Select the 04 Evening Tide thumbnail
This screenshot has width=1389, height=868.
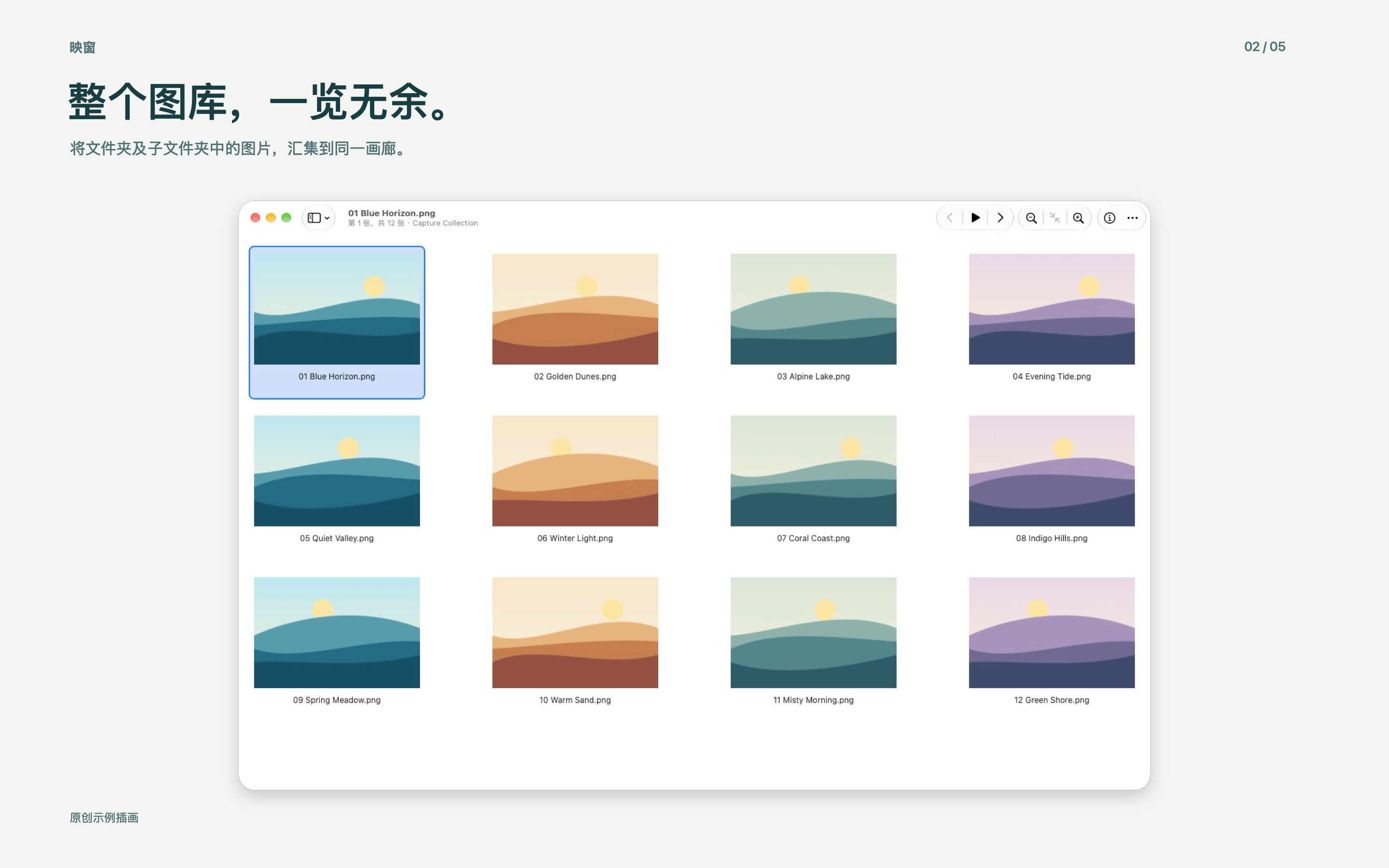pyautogui.click(x=1051, y=309)
